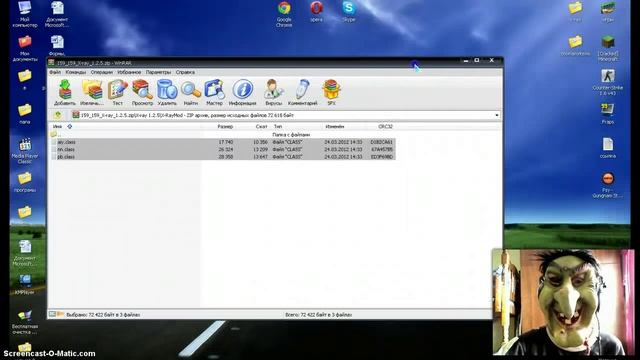
Task: Select the nn.class file row
Action: click(x=222, y=149)
